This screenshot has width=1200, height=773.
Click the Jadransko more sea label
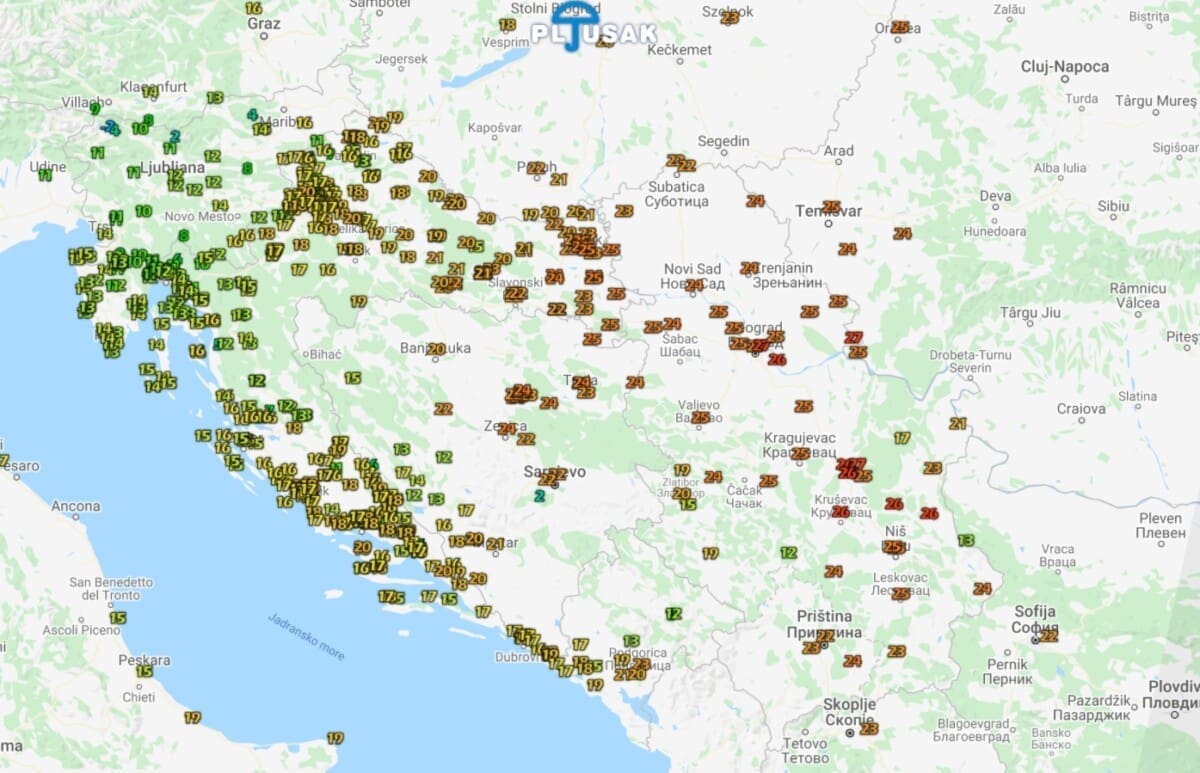306,636
